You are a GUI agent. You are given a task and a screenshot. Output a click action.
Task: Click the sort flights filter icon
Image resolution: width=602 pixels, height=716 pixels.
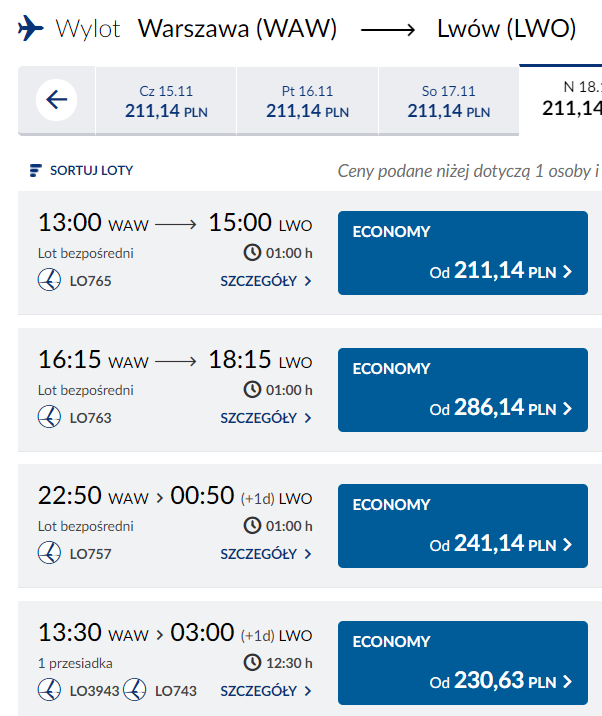click(x=36, y=170)
